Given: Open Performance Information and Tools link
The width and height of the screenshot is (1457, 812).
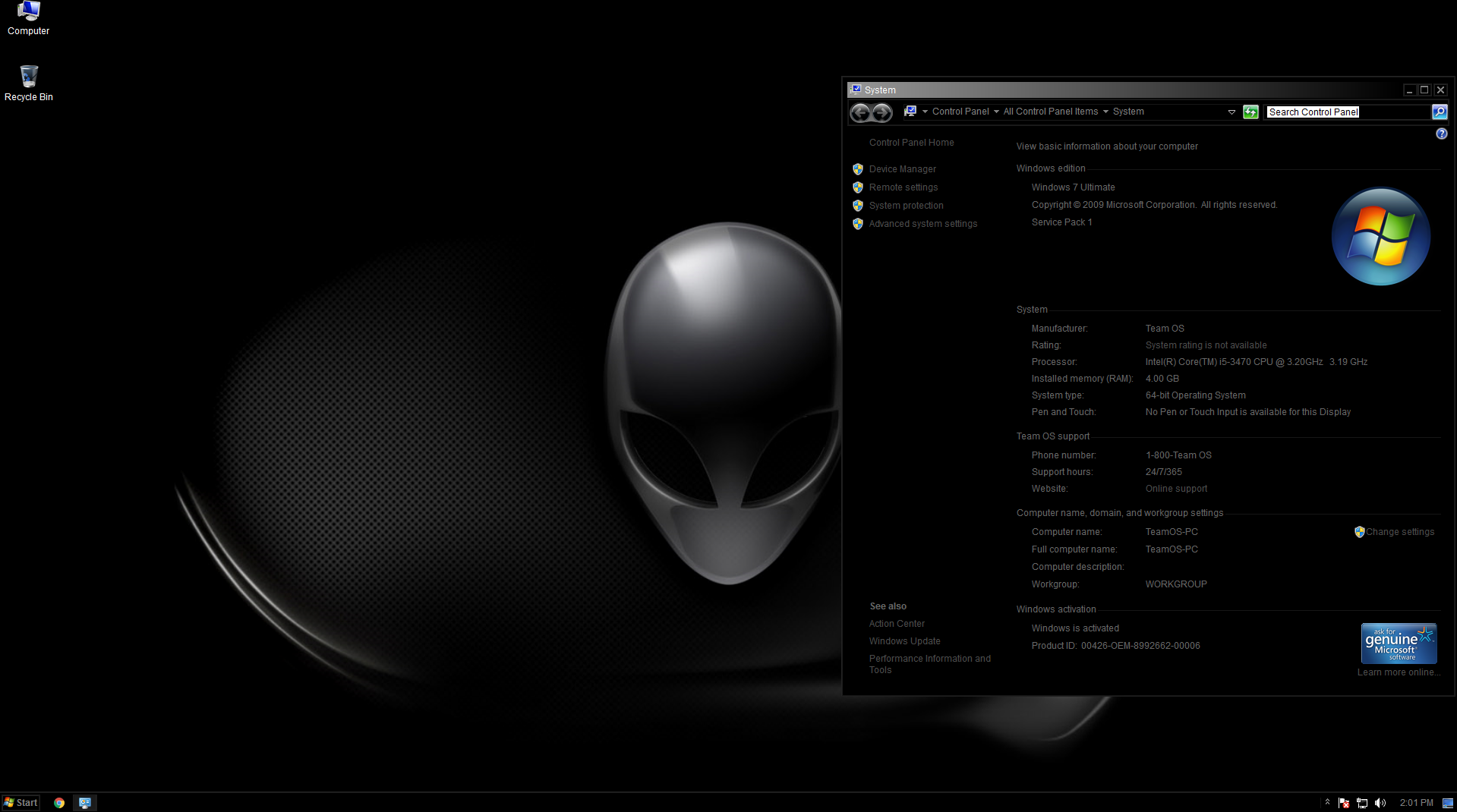Looking at the screenshot, I should tap(929, 664).
